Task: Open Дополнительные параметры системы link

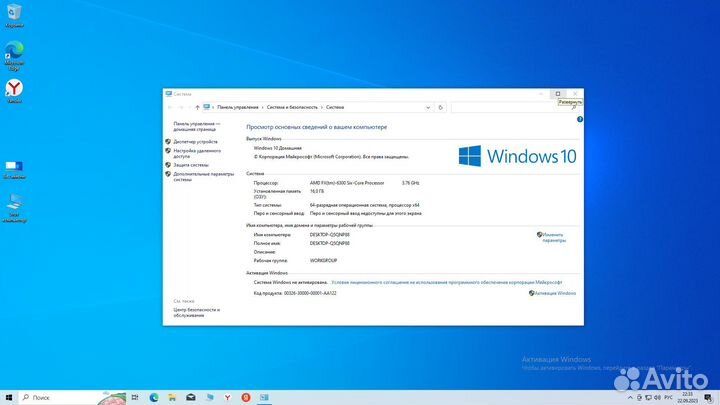Action: tap(203, 177)
